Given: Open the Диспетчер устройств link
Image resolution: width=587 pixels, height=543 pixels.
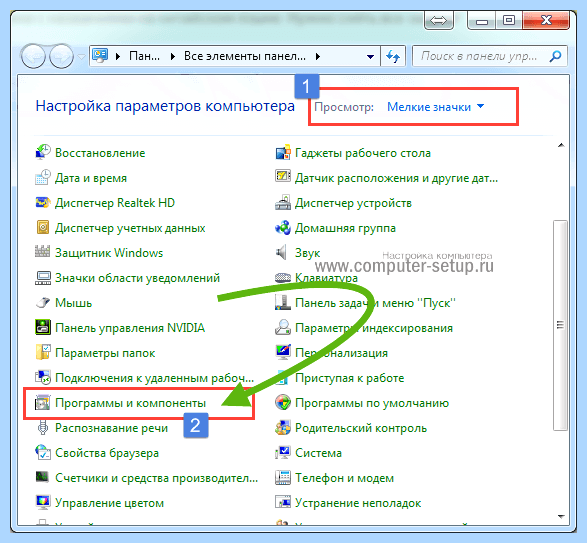Looking at the screenshot, I should pos(353,203).
